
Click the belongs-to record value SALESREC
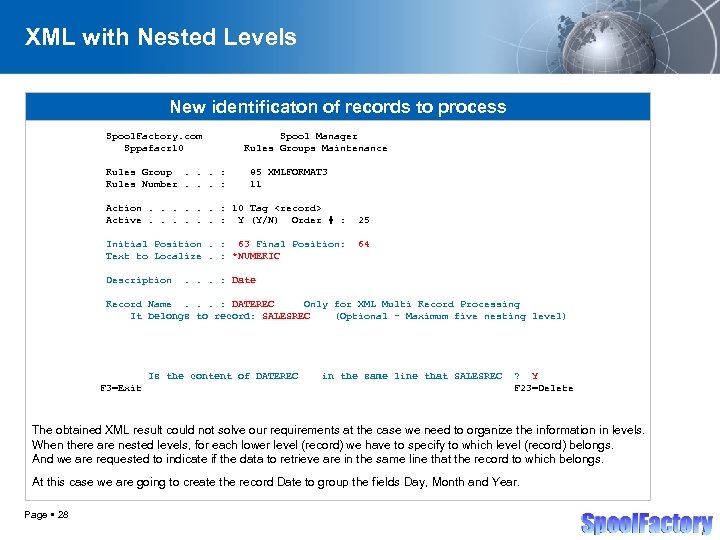tap(286, 316)
